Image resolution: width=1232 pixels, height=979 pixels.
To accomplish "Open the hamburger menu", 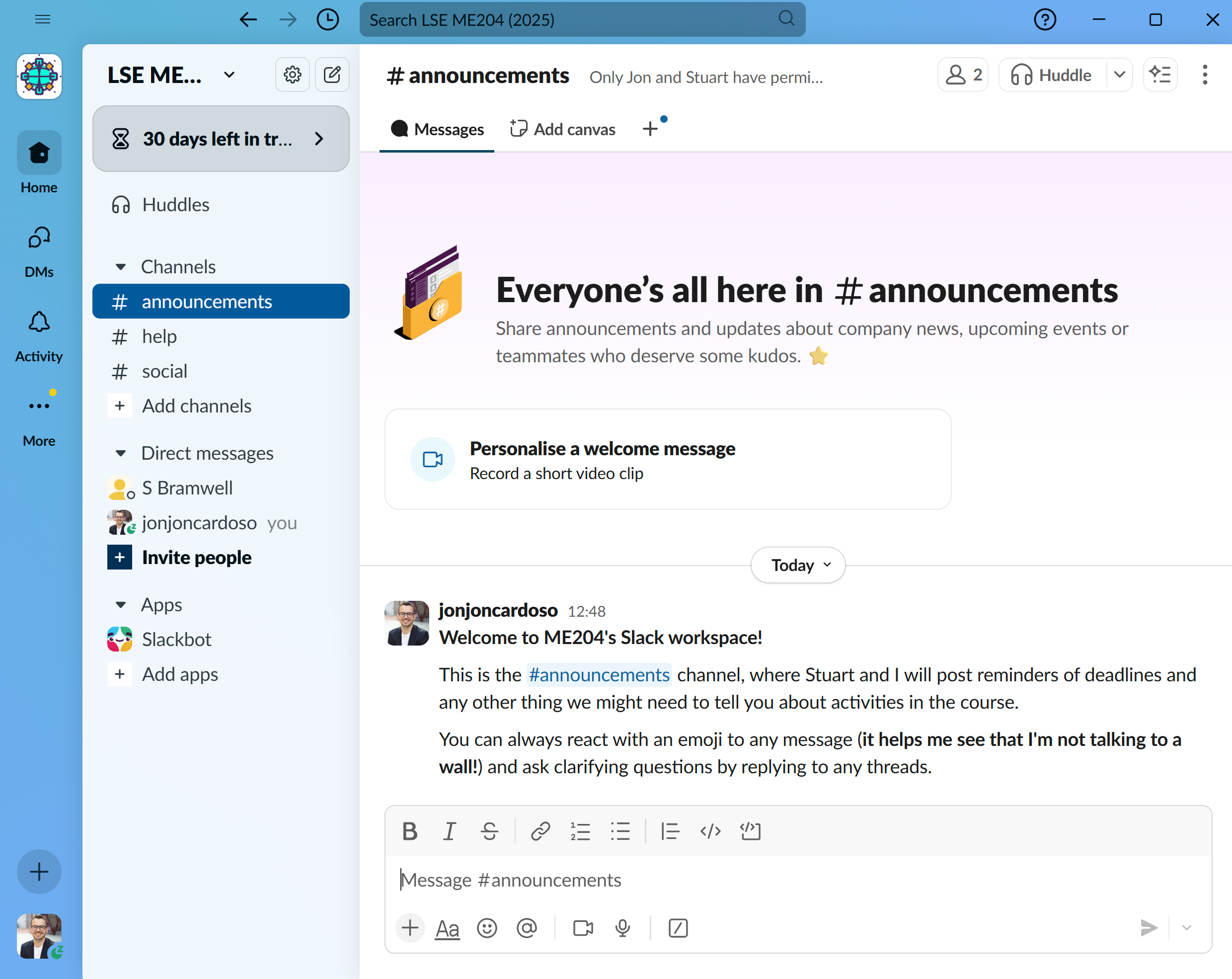I will [x=43, y=19].
